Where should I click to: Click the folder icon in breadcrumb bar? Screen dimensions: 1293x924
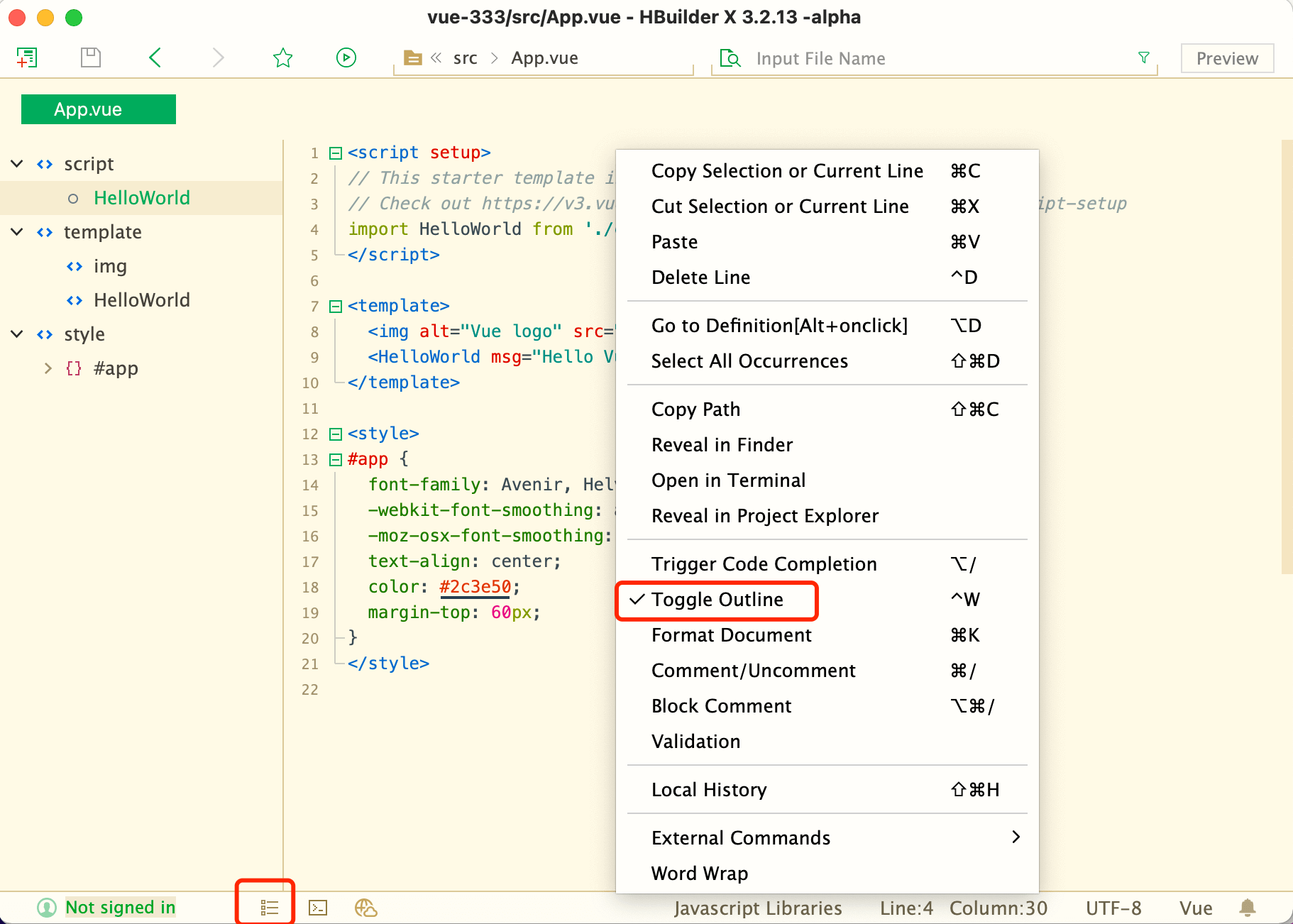[413, 58]
